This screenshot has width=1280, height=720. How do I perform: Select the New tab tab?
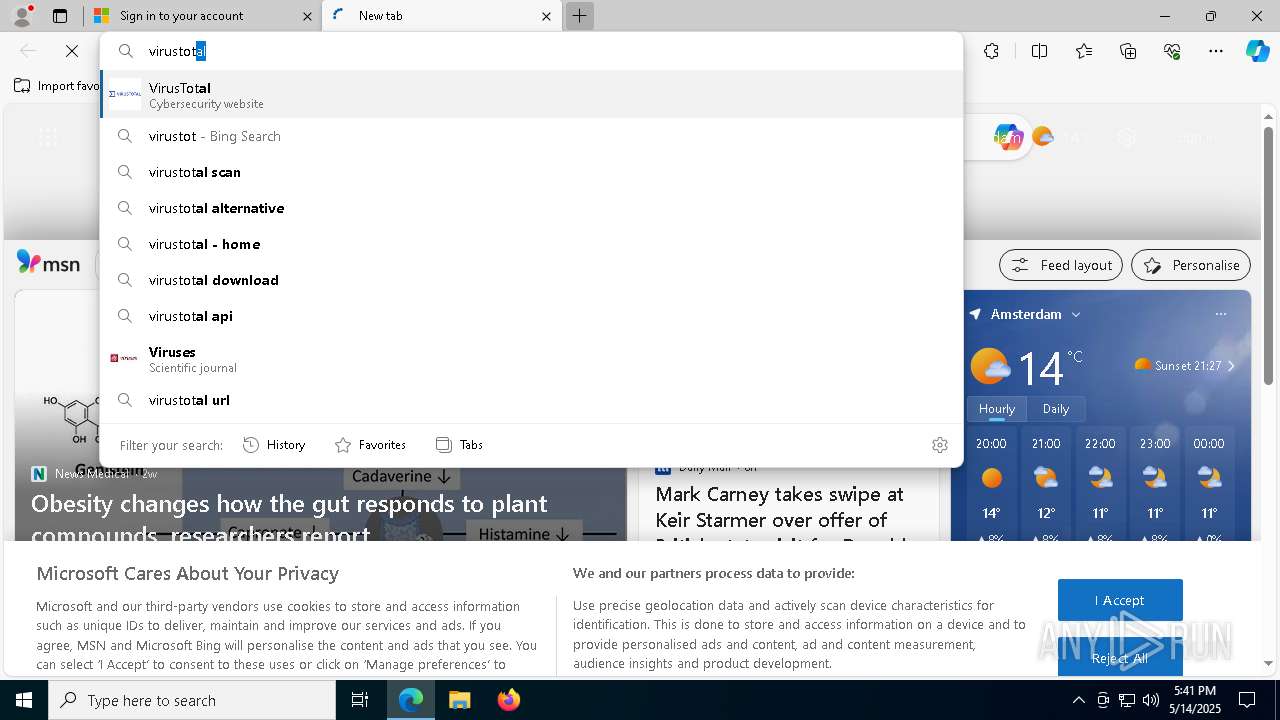click(443, 16)
